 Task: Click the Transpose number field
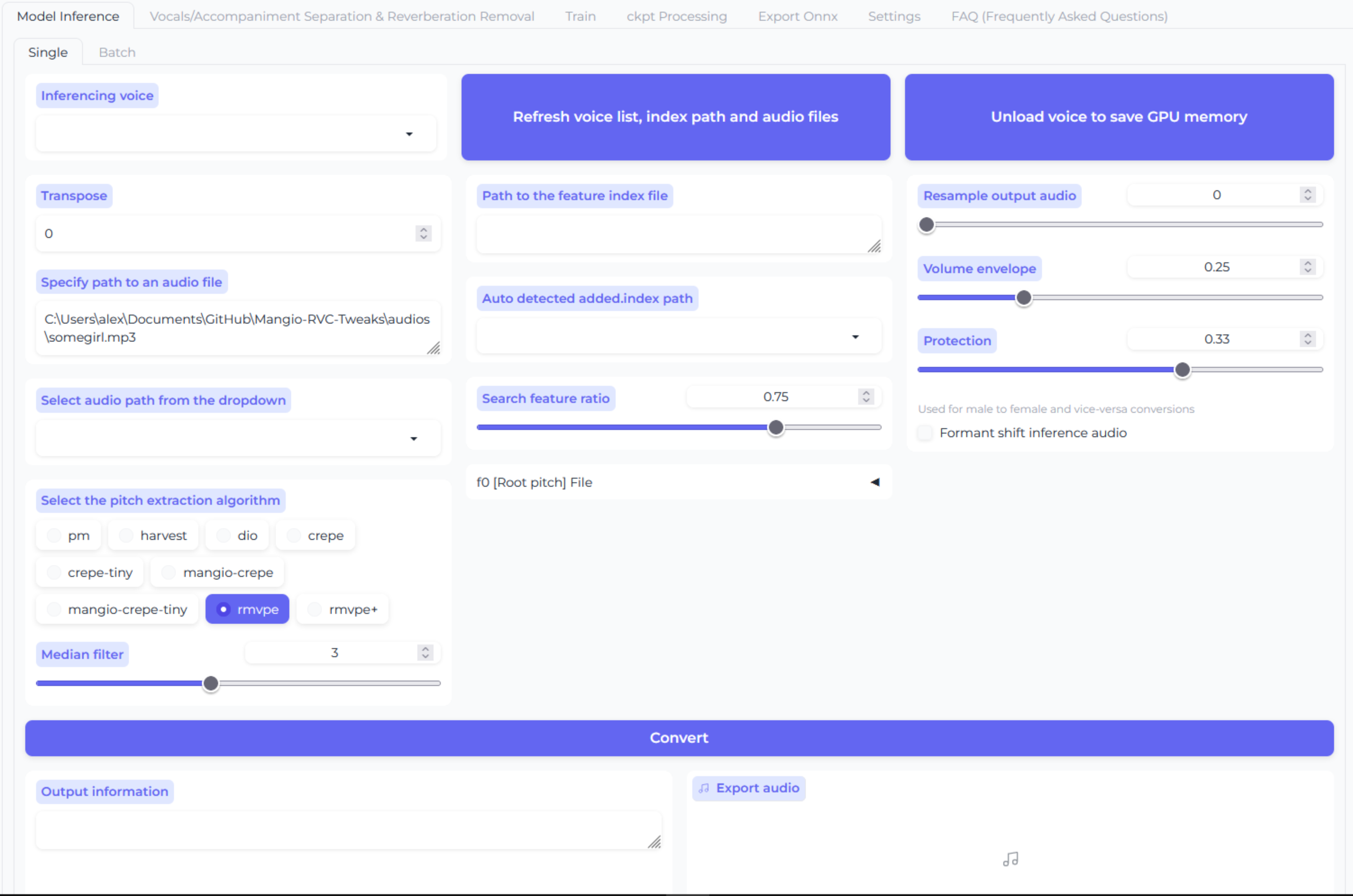(238, 233)
